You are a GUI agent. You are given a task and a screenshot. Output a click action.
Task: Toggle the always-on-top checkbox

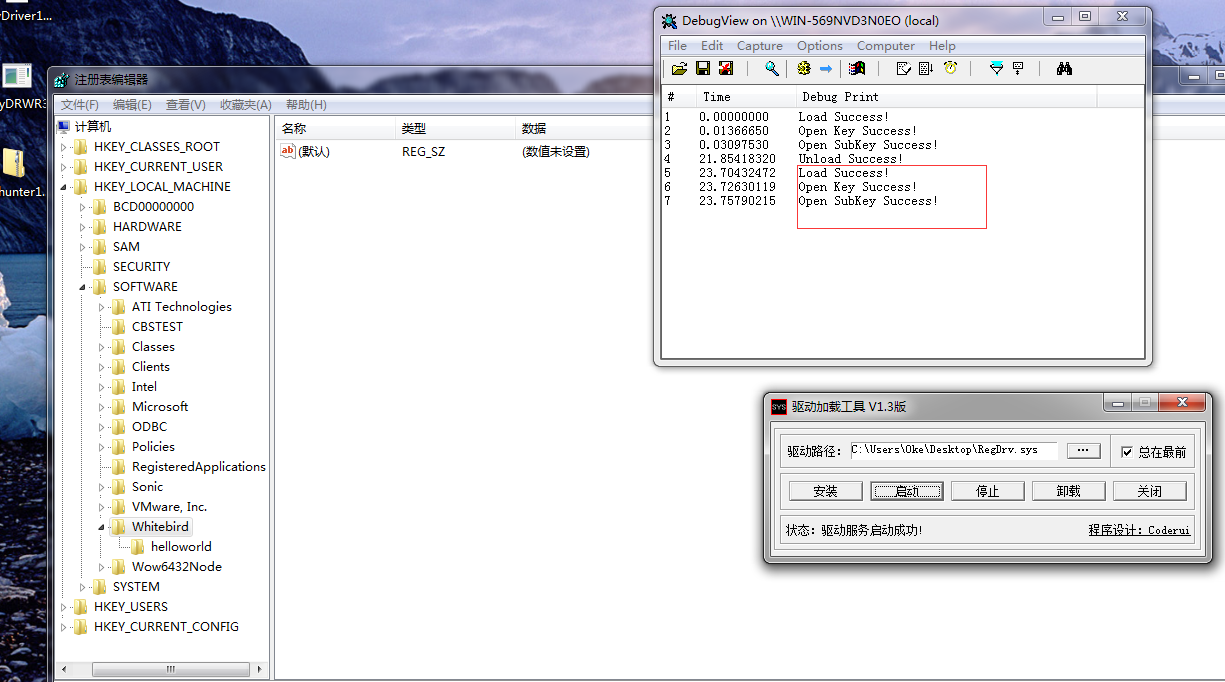coord(1127,452)
